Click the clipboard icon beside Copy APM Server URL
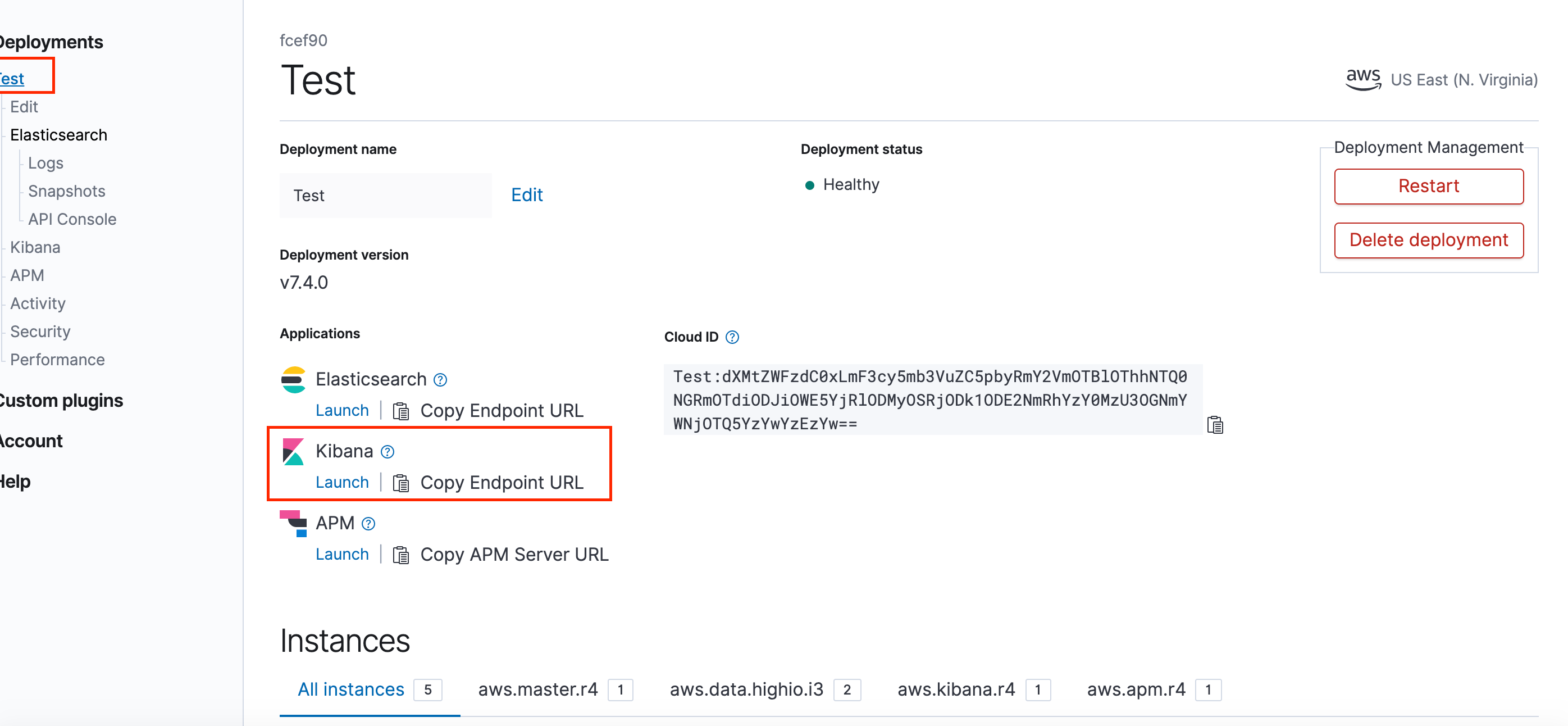 pyautogui.click(x=401, y=554)
